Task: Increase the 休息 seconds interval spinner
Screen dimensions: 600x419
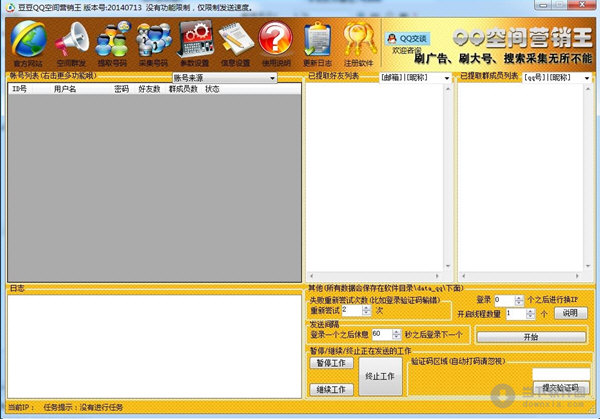Action: (x=397, y=332)
